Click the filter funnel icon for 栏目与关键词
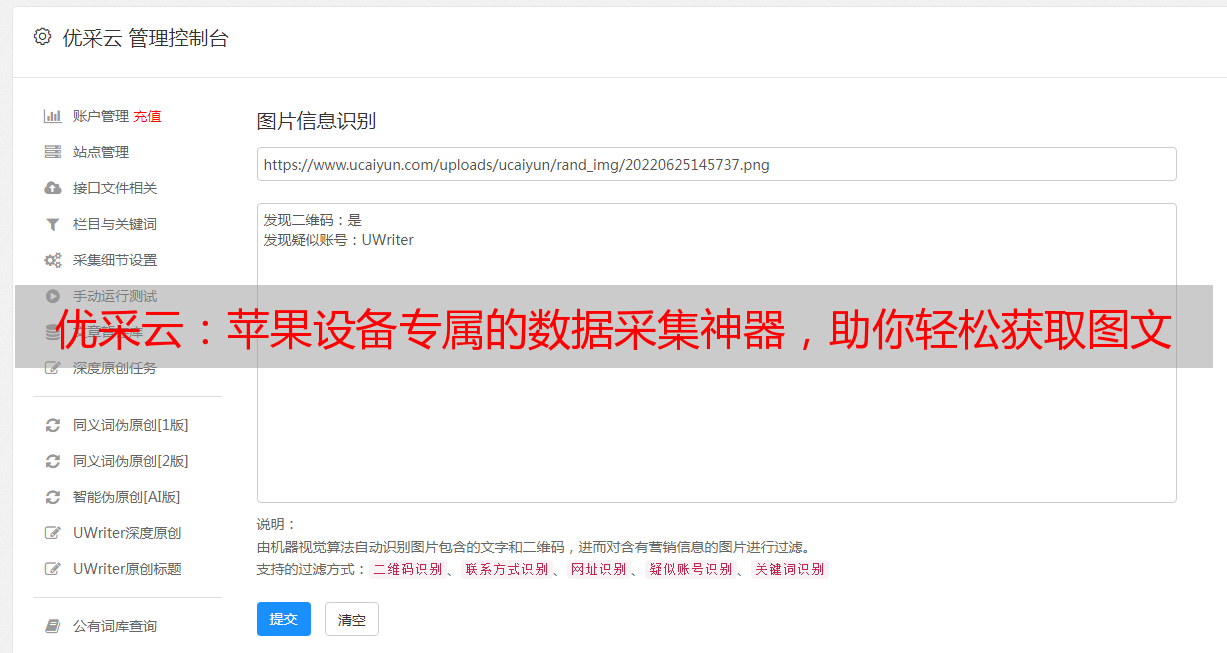 53,224
